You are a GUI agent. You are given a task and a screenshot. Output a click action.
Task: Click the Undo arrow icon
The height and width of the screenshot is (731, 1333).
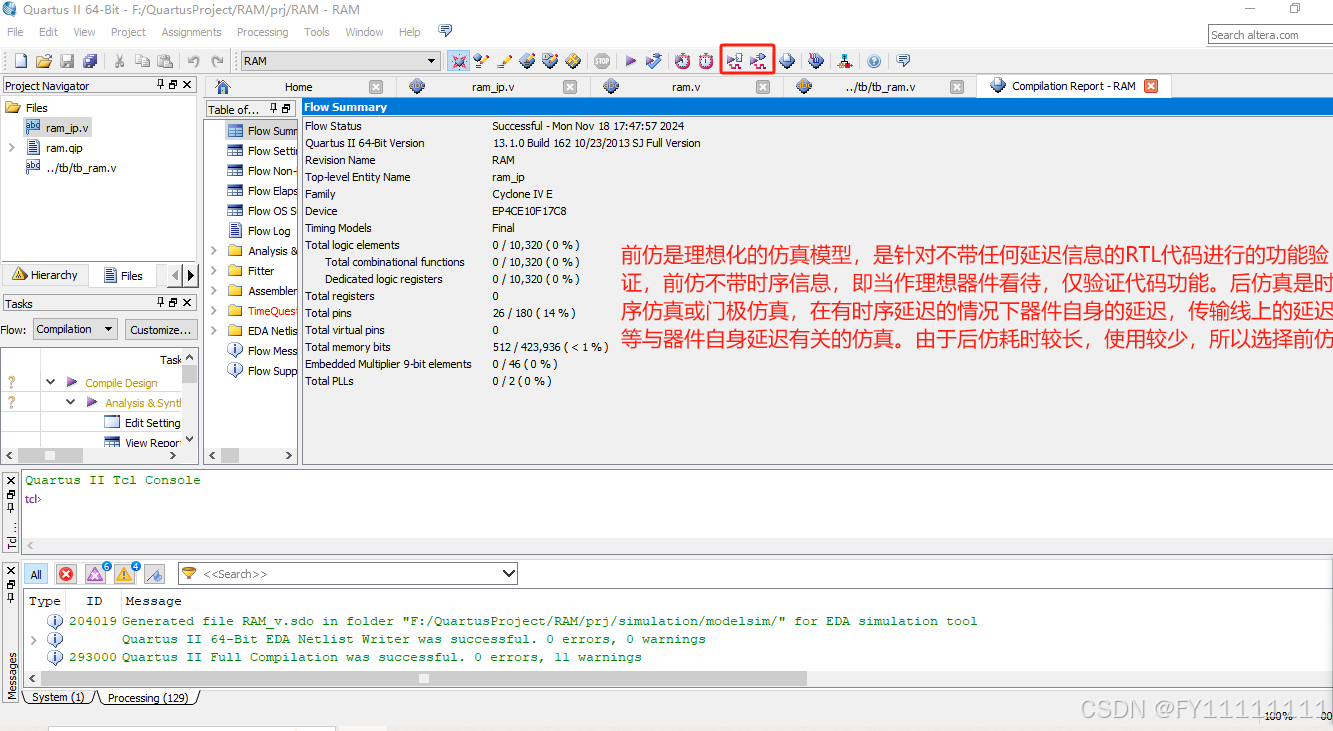pos(193,61)
